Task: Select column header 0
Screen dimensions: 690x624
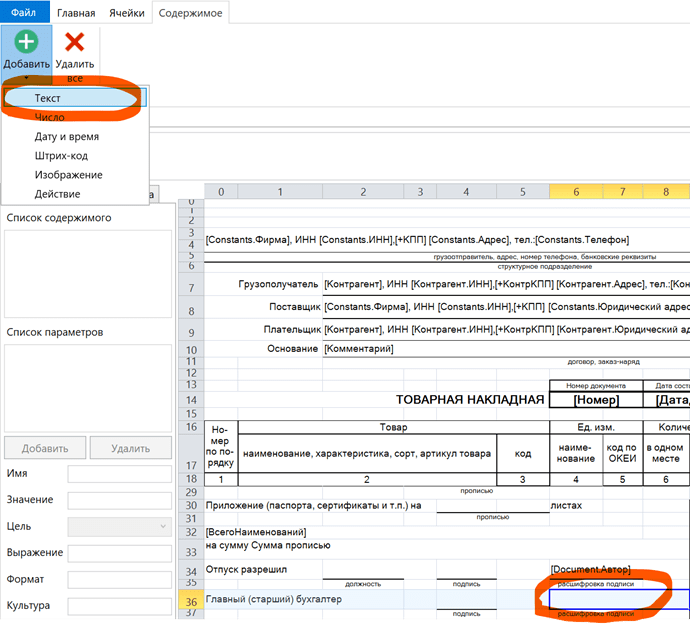Action: (x=221, y=191)
